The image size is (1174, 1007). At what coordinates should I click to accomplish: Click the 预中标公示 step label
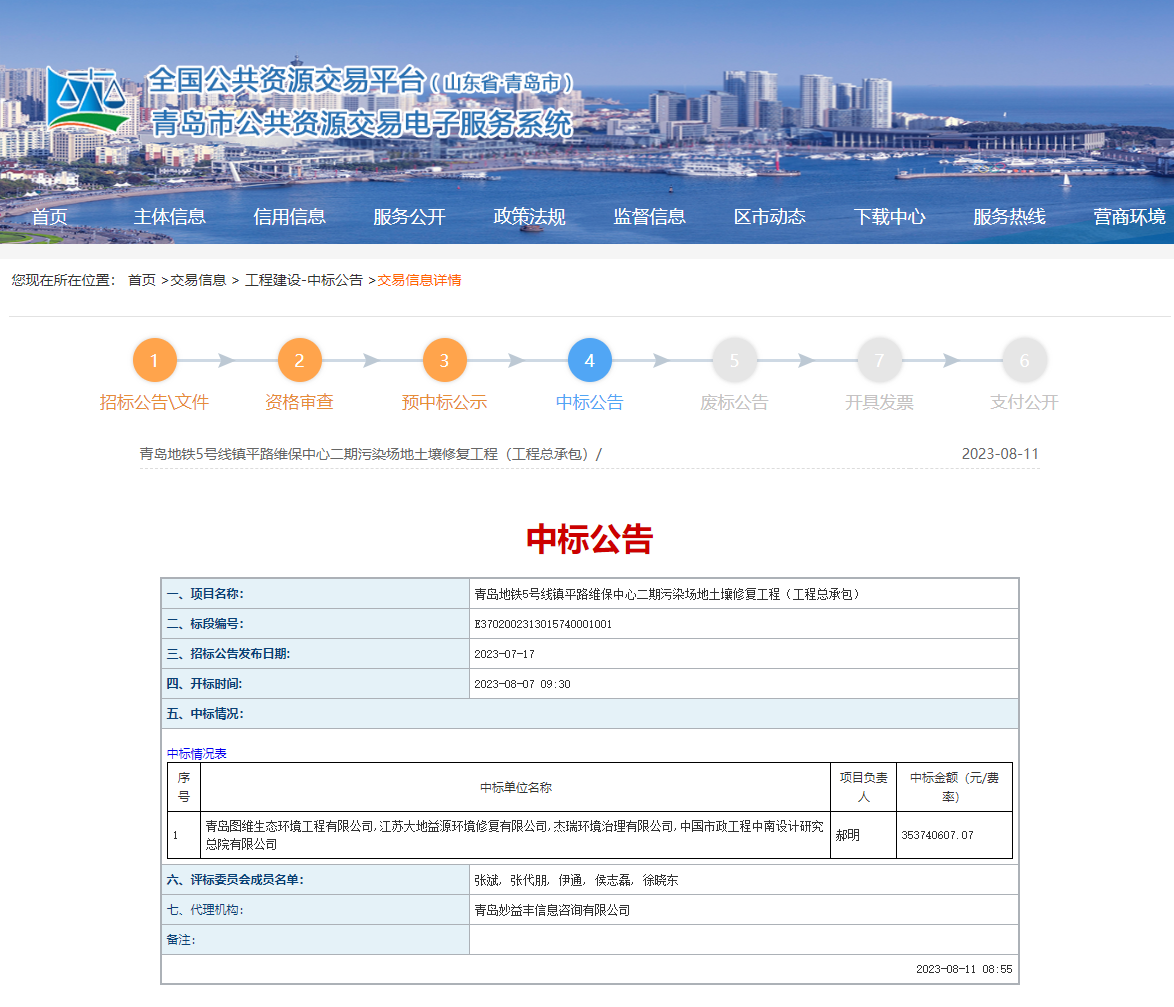point(444,403)
